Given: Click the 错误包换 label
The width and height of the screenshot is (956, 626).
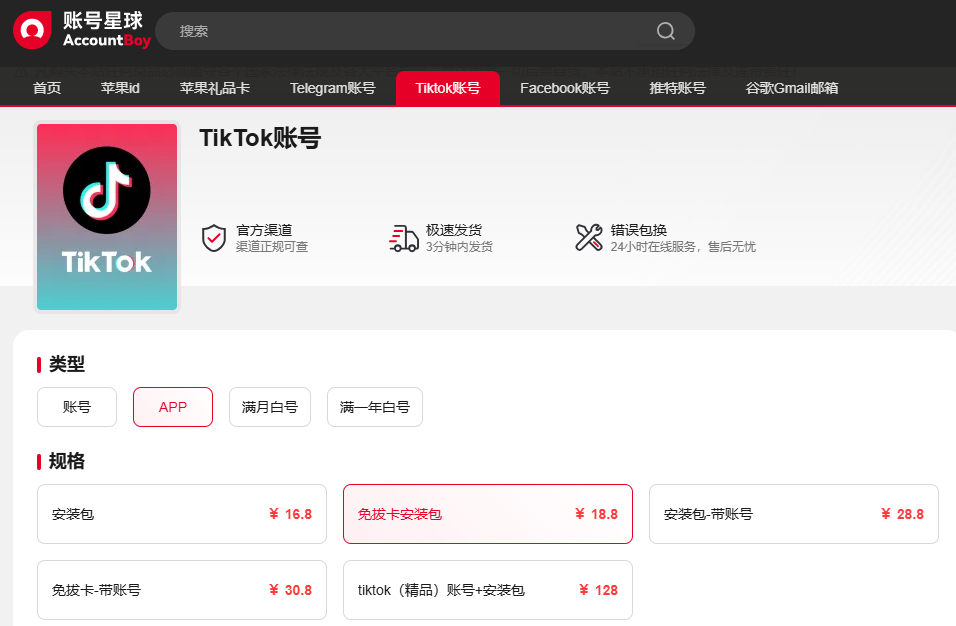Looking at the screenshot, I should click(x=638, y=230).
